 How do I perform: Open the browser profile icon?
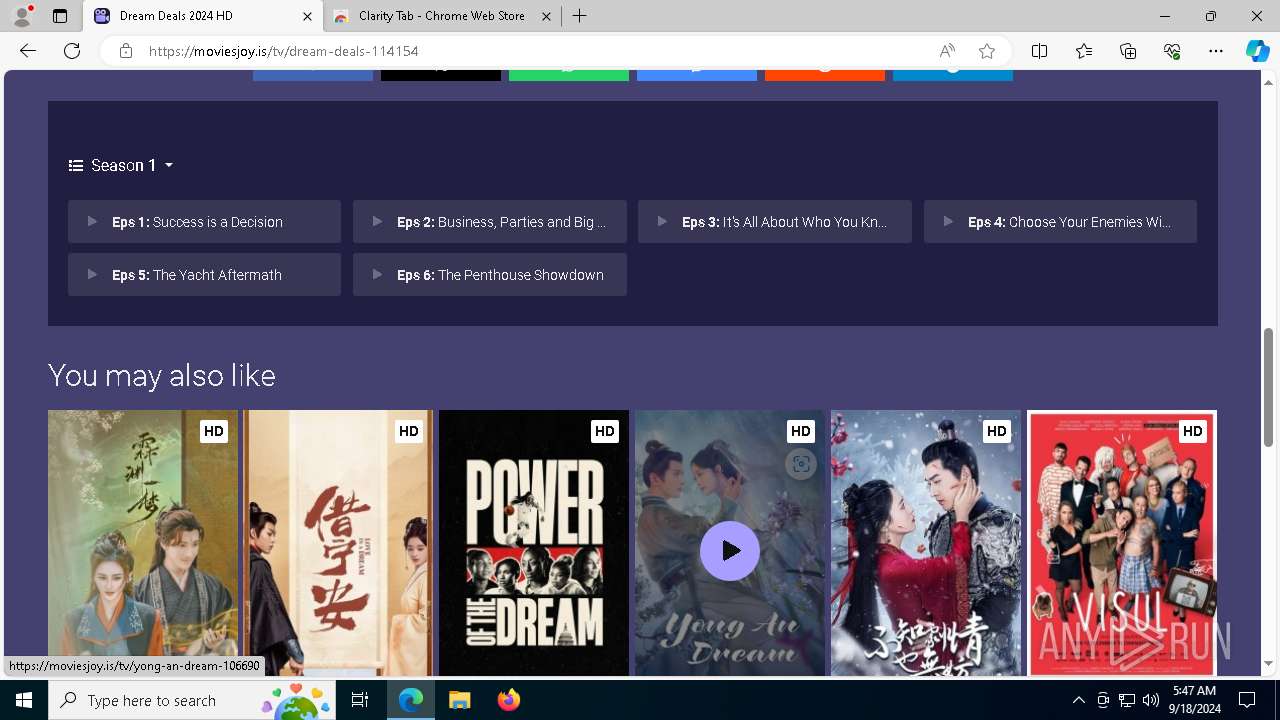[x=22, y=16]
